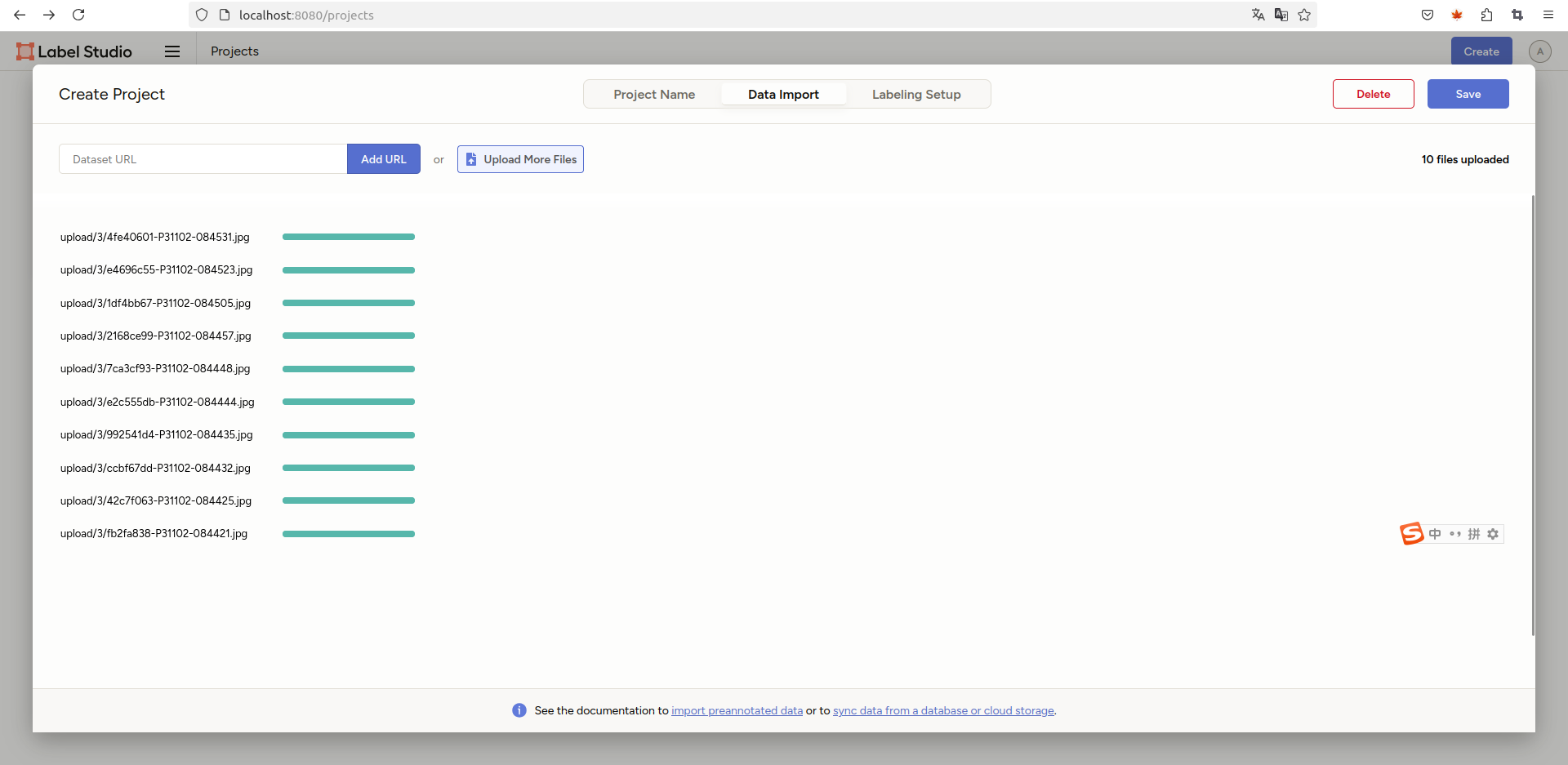Reload the page with browser refresh icon
1568x765 pixels.
(78, 15)
